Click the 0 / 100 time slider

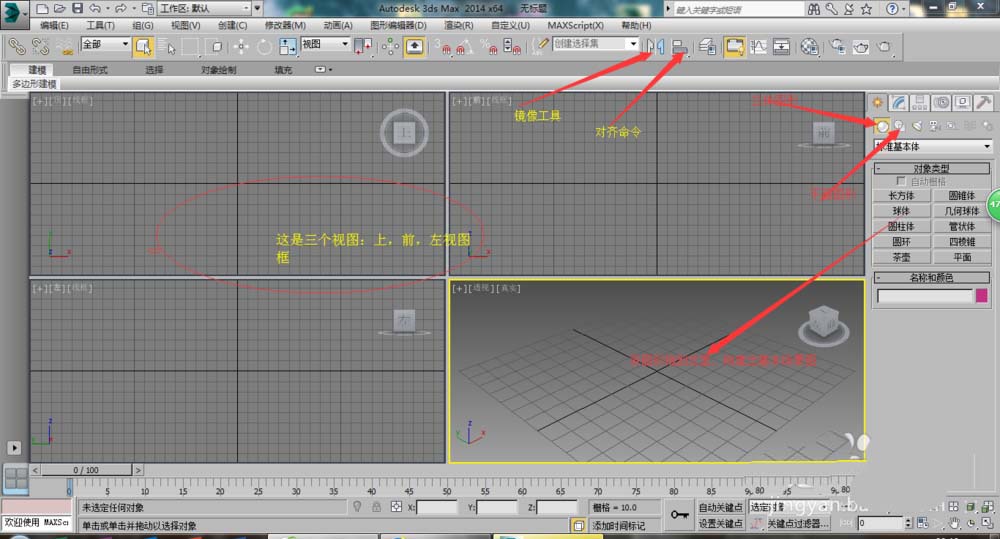[86, 470]
